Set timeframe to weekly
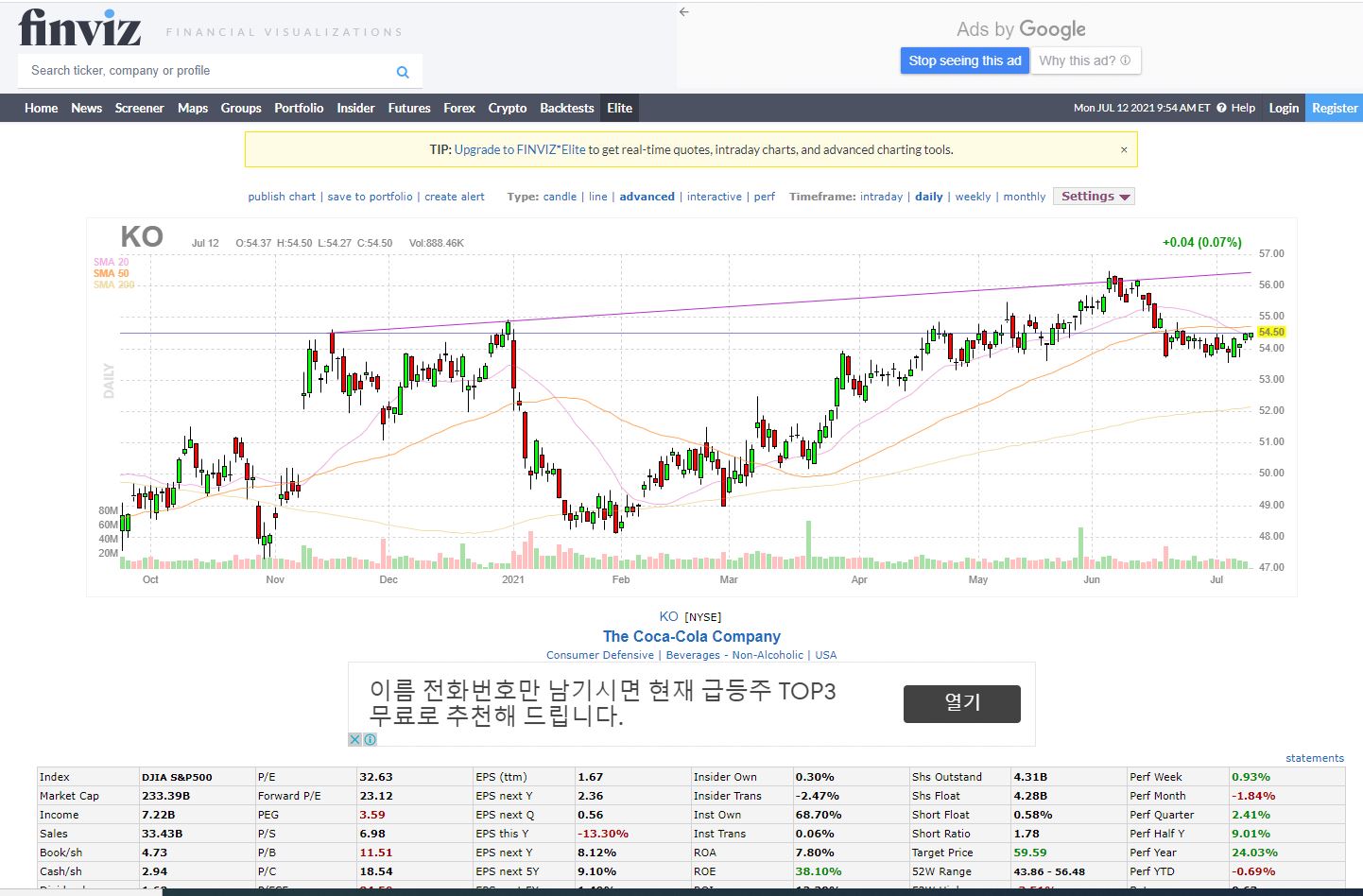Screen dimensions: 1363x896 pos(973,197)
